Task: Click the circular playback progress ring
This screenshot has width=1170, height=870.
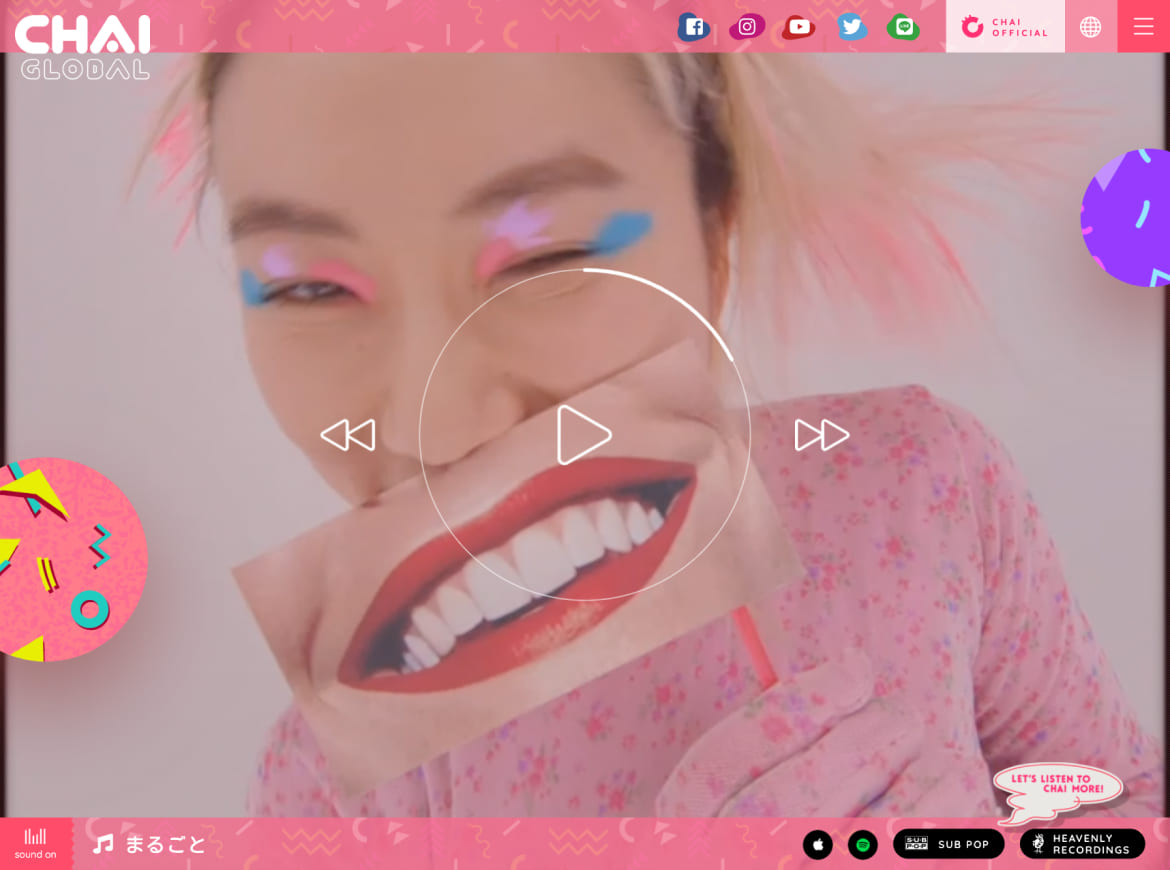Action: 585,434
